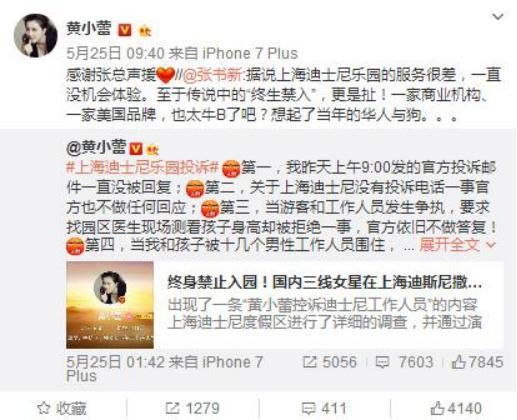Like this post with 4140 thumbs-up

456,408
